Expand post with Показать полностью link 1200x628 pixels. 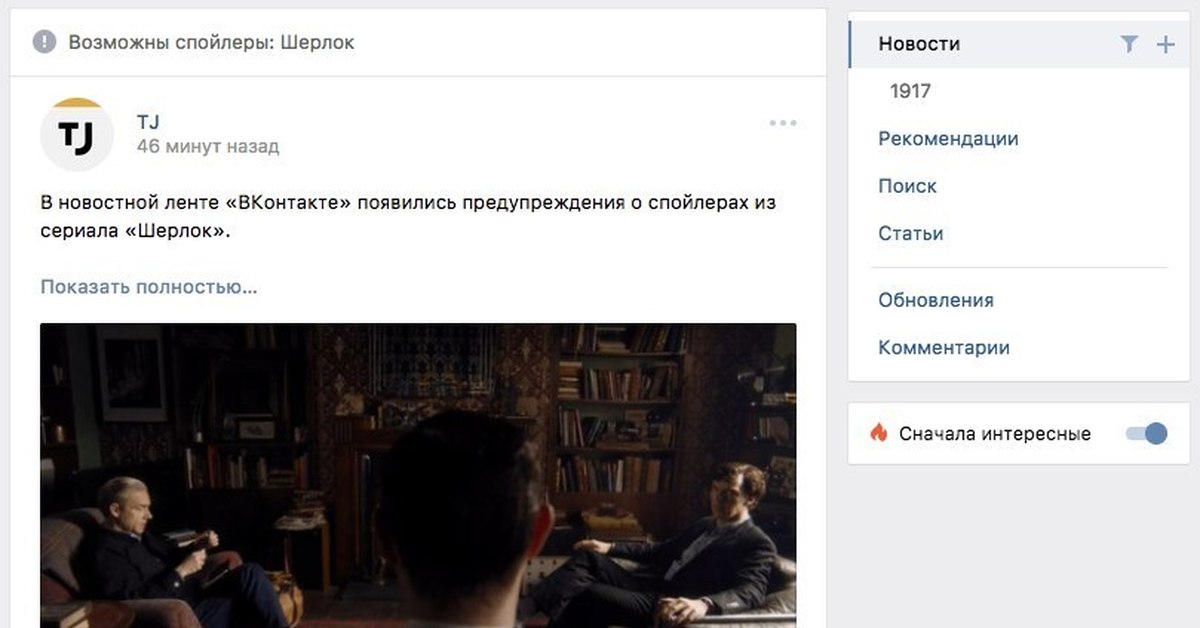coord(149,287)
